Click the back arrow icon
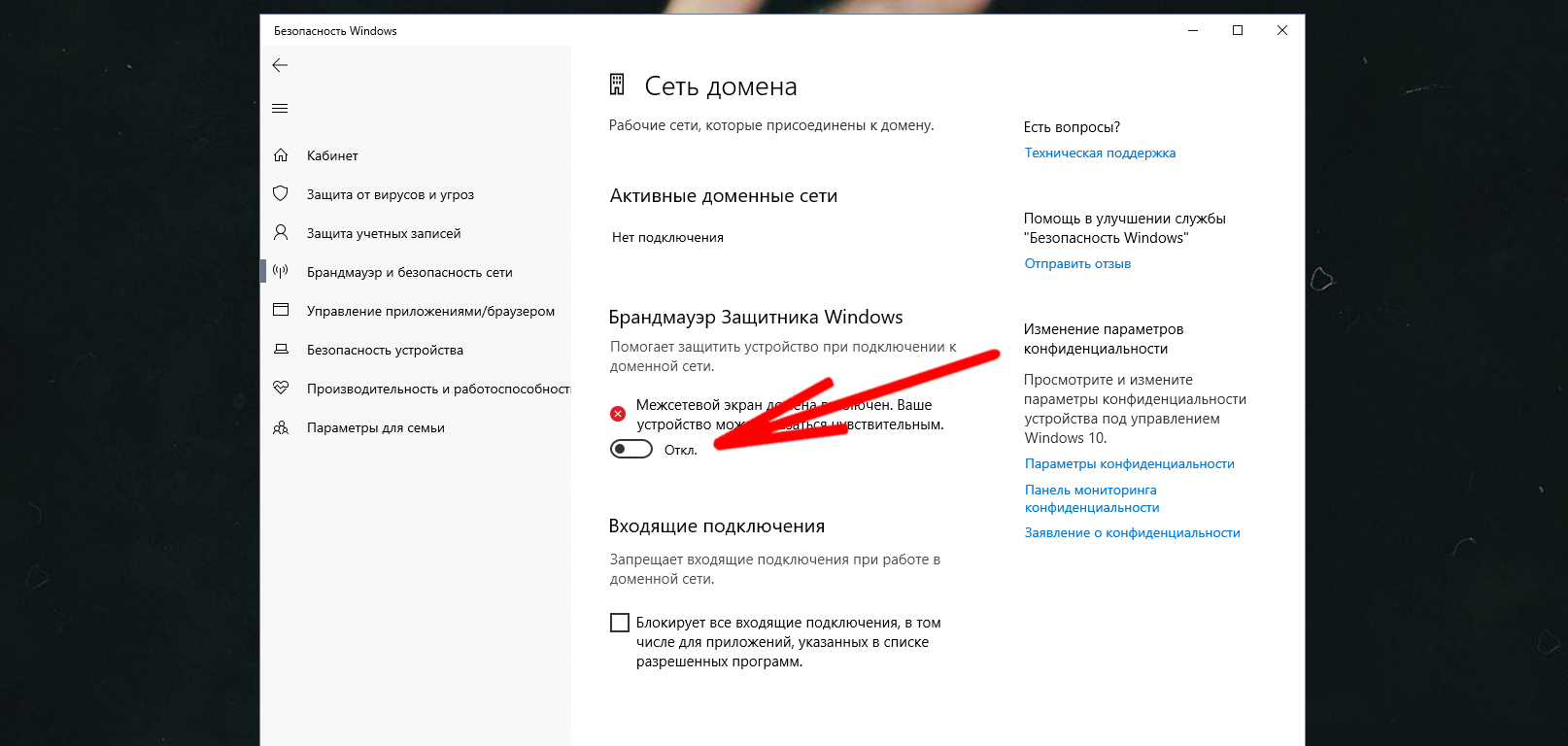Viewport: 1568px width, 746px height. tap(280, 65)
